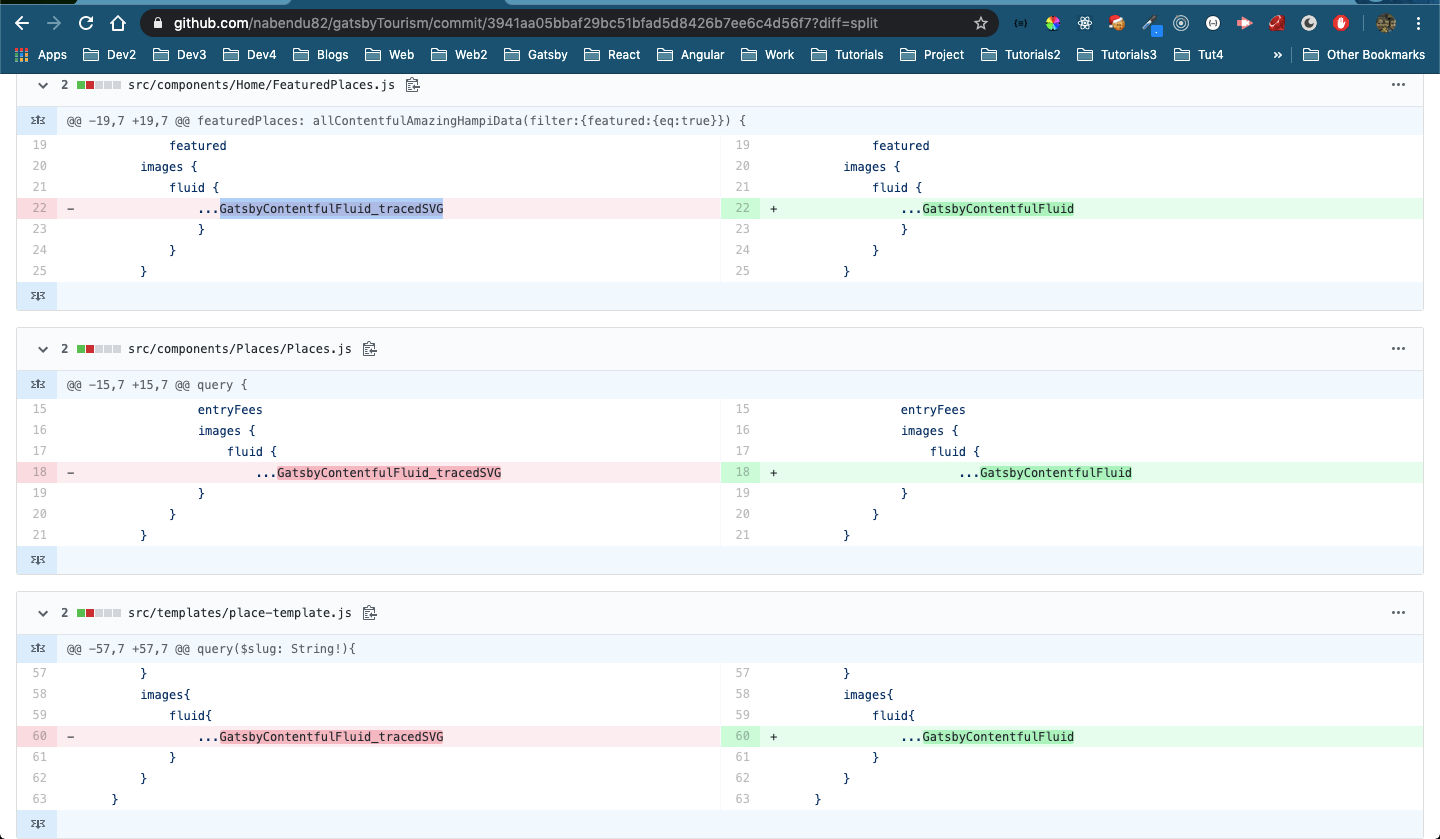Show hidden bookmarks via double chevron
Viewport: 1440px width, 839px height.
click(1277, 54)
